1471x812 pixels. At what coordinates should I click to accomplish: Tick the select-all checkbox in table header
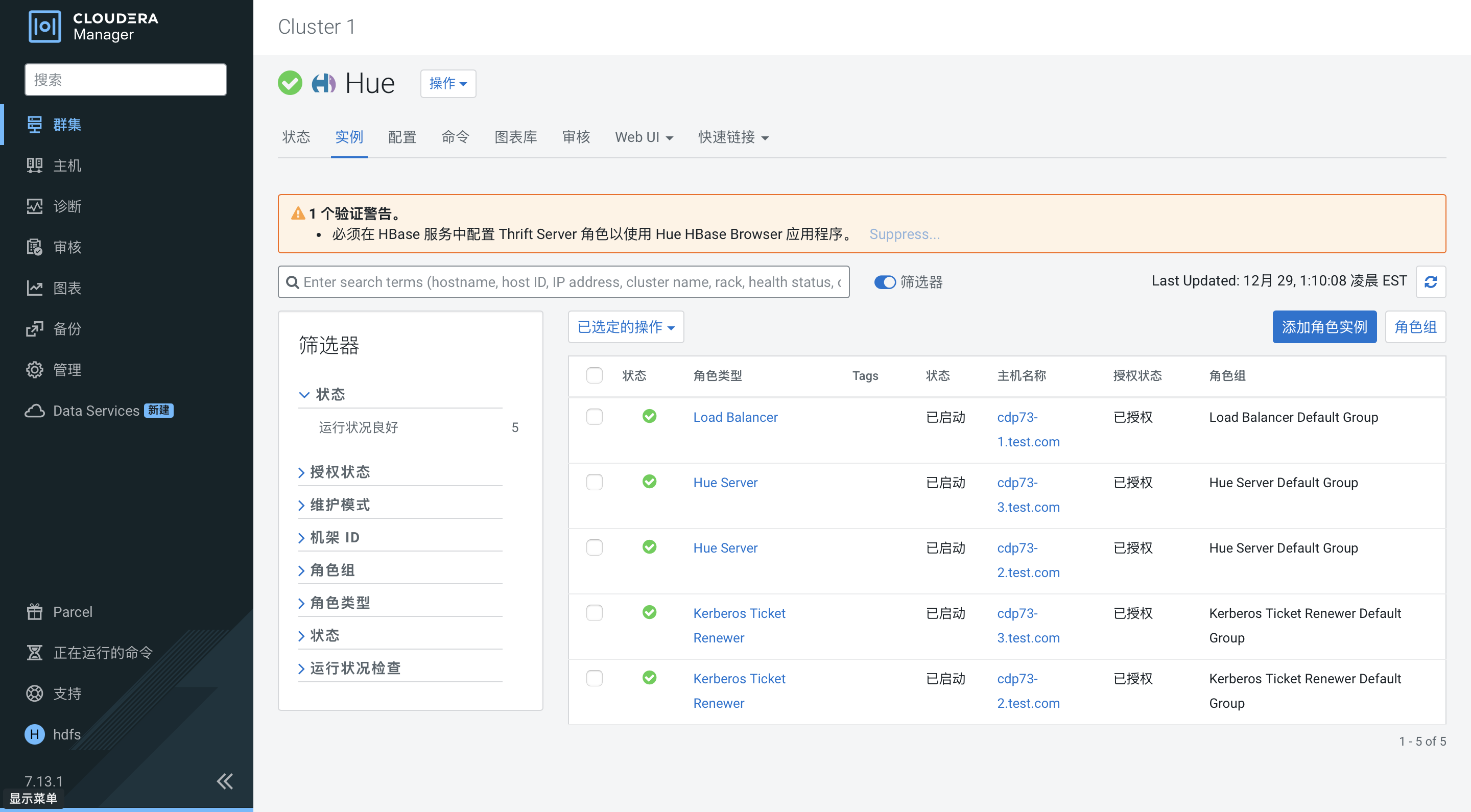[594, 375]
